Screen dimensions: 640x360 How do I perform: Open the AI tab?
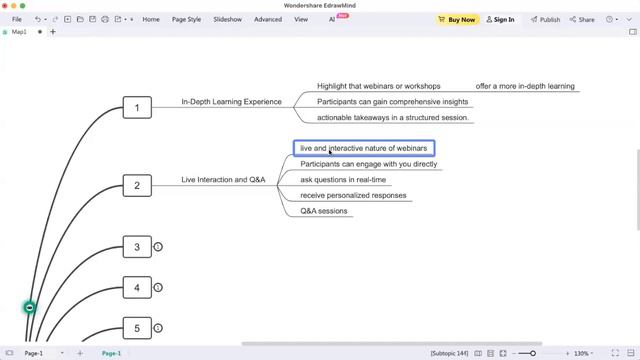click(x=332, y=19)
